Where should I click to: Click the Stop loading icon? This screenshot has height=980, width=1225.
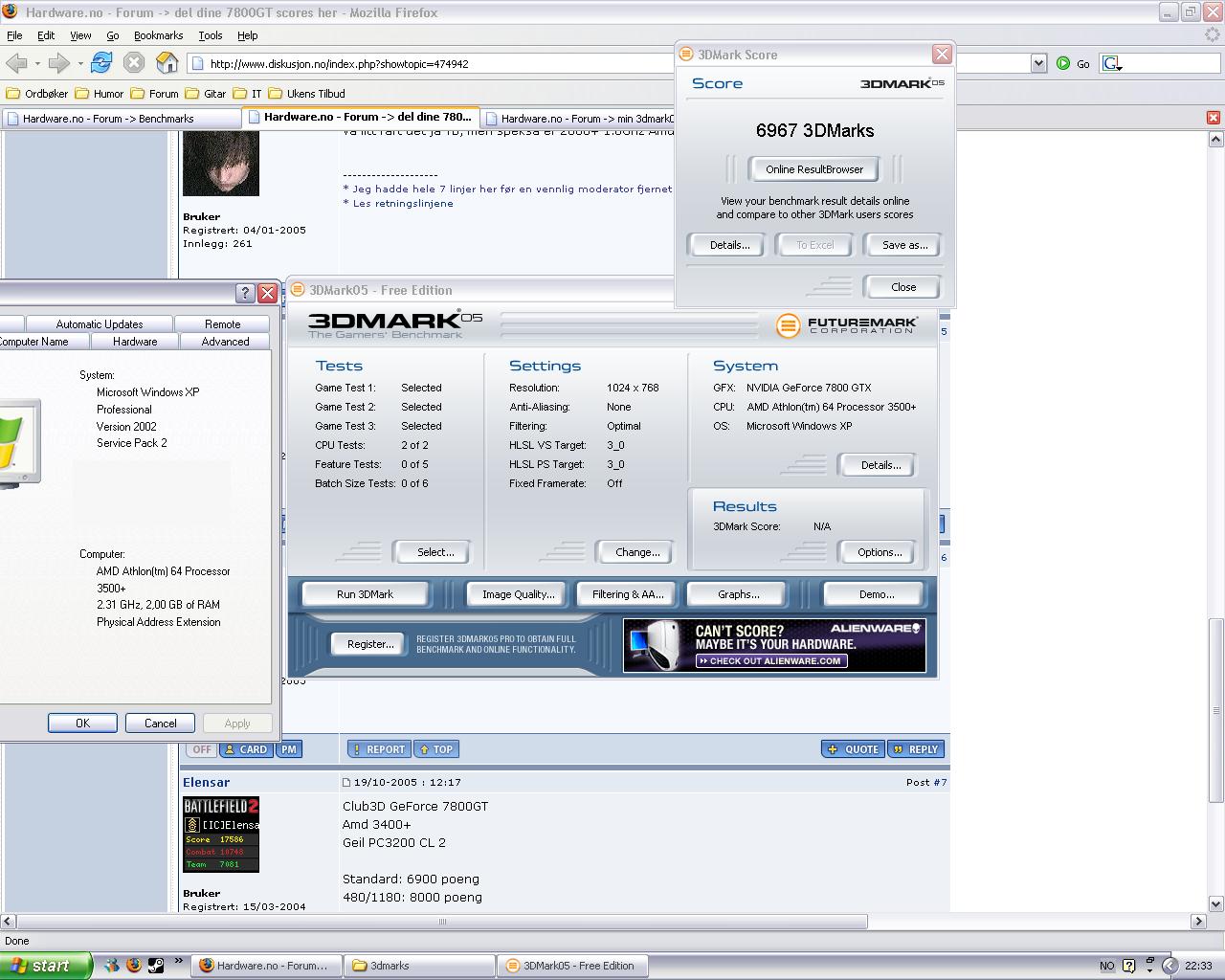[134, 63]
